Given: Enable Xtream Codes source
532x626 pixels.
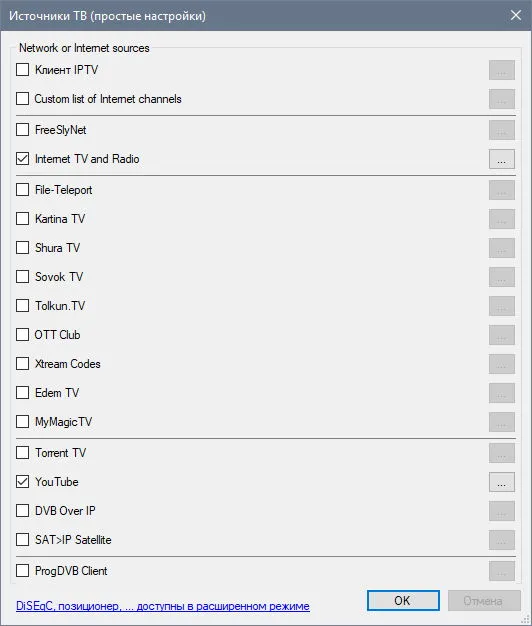Looking at the screenshot, I should pyautogui.click(x=22, y=364).
